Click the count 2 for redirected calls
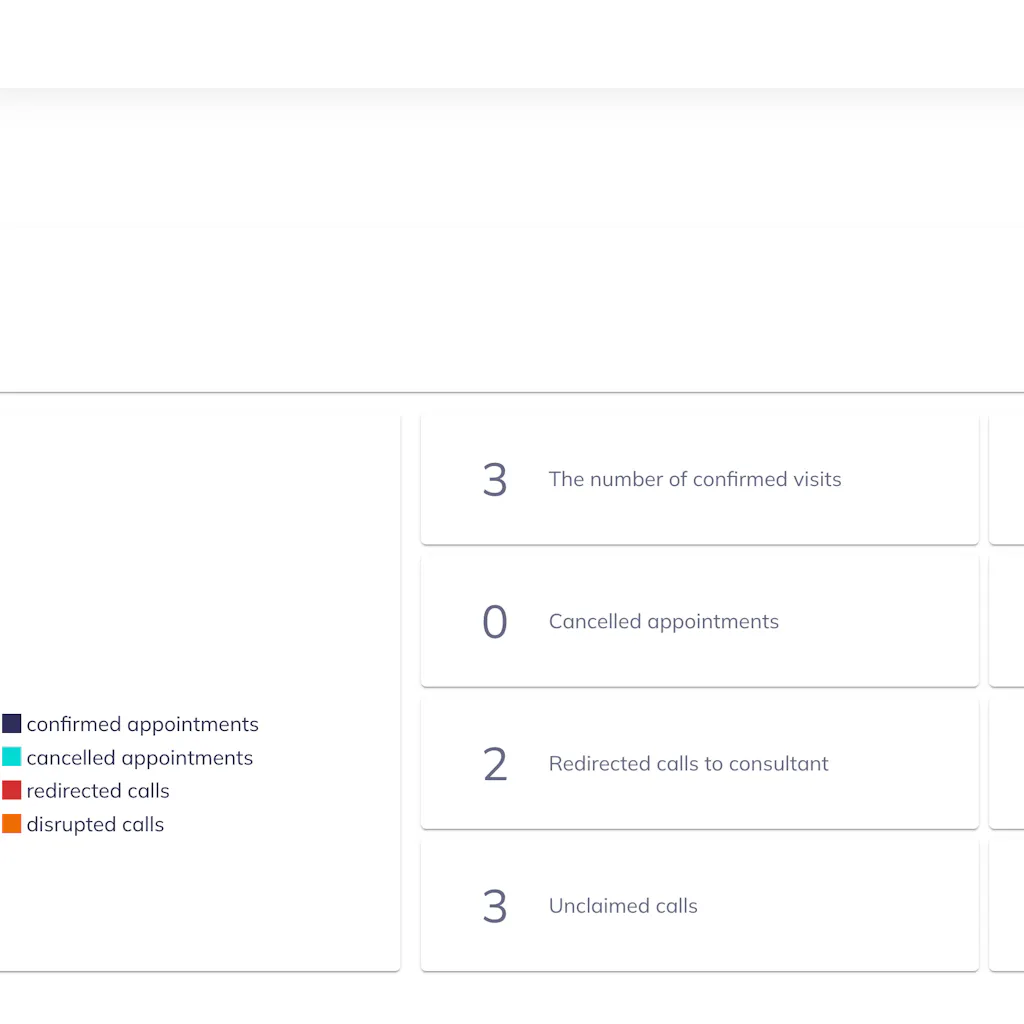Image resolution: width=1024 pixels, height=1024 pixels. tap(495, 764)
